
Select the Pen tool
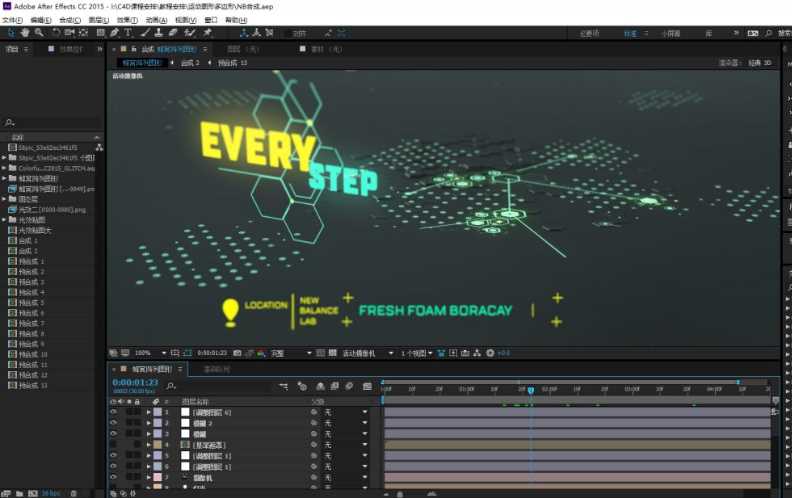[x=115, y=33]
